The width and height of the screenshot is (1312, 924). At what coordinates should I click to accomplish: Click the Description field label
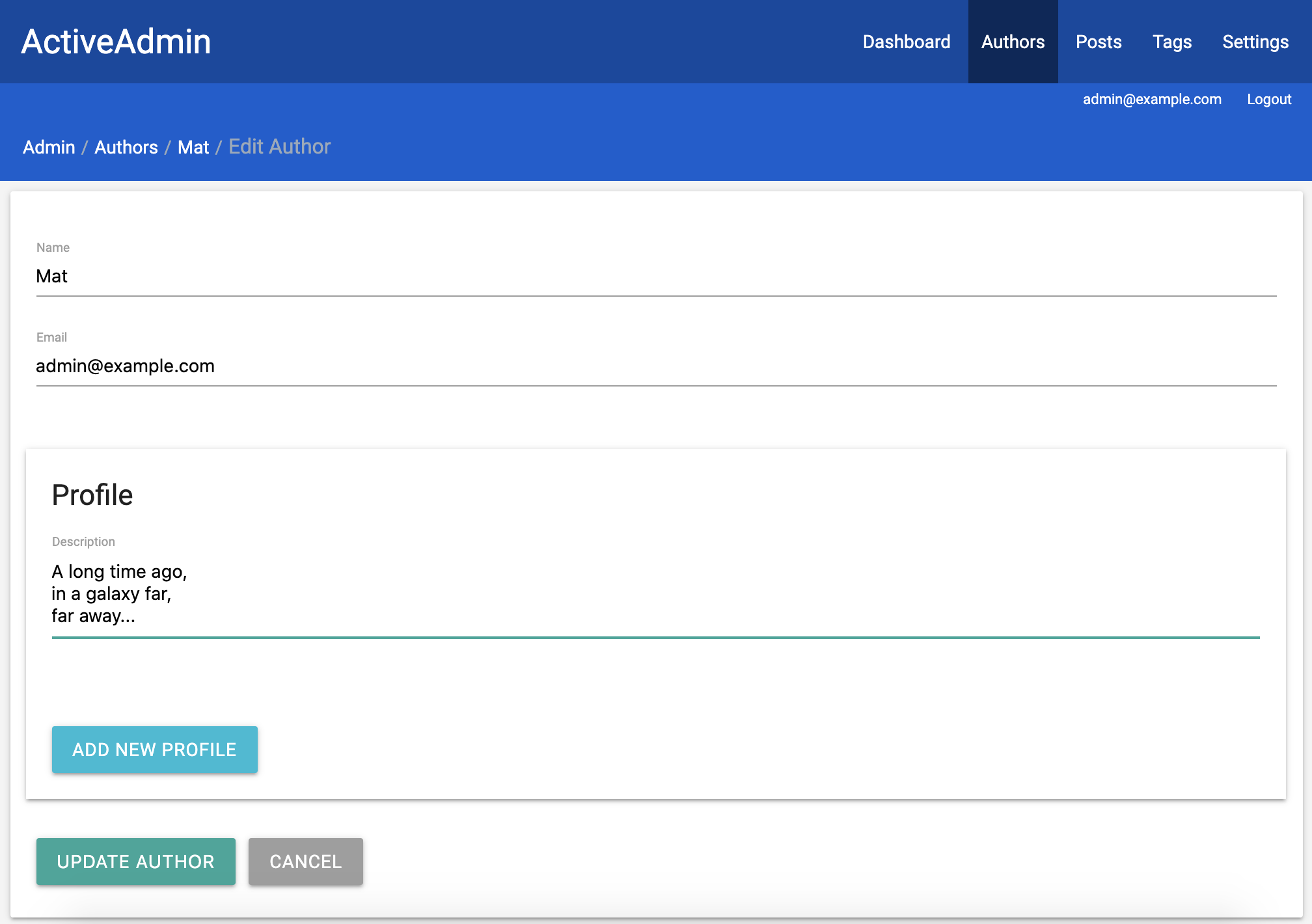83,541
